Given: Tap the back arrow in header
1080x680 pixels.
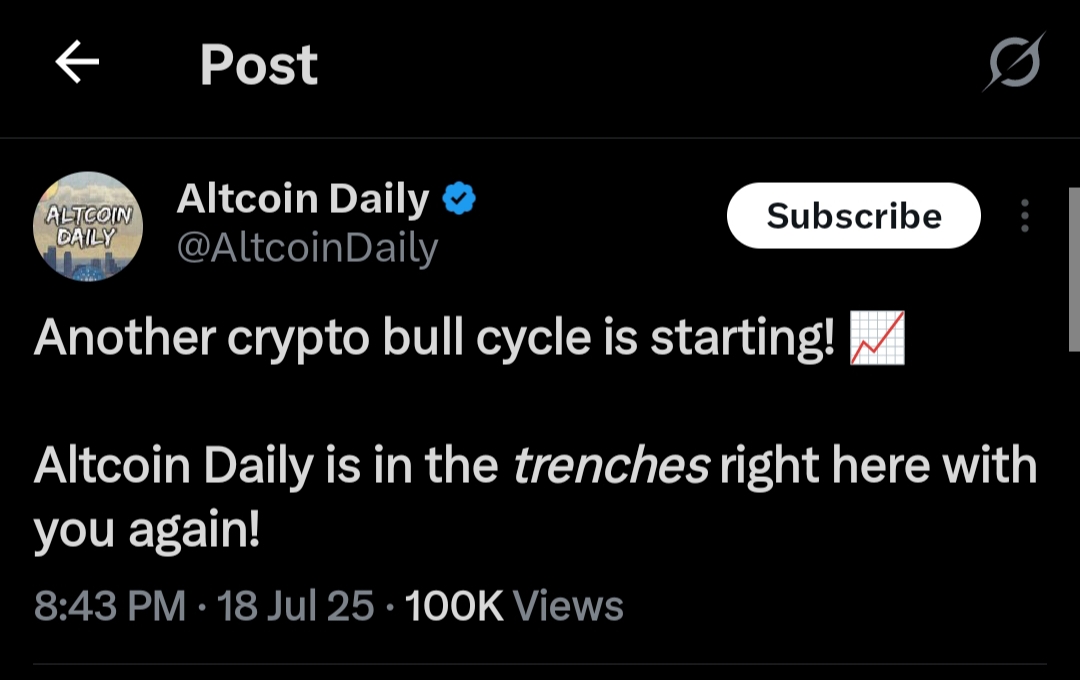Looking at the screenshot, I should pos(77,65).
